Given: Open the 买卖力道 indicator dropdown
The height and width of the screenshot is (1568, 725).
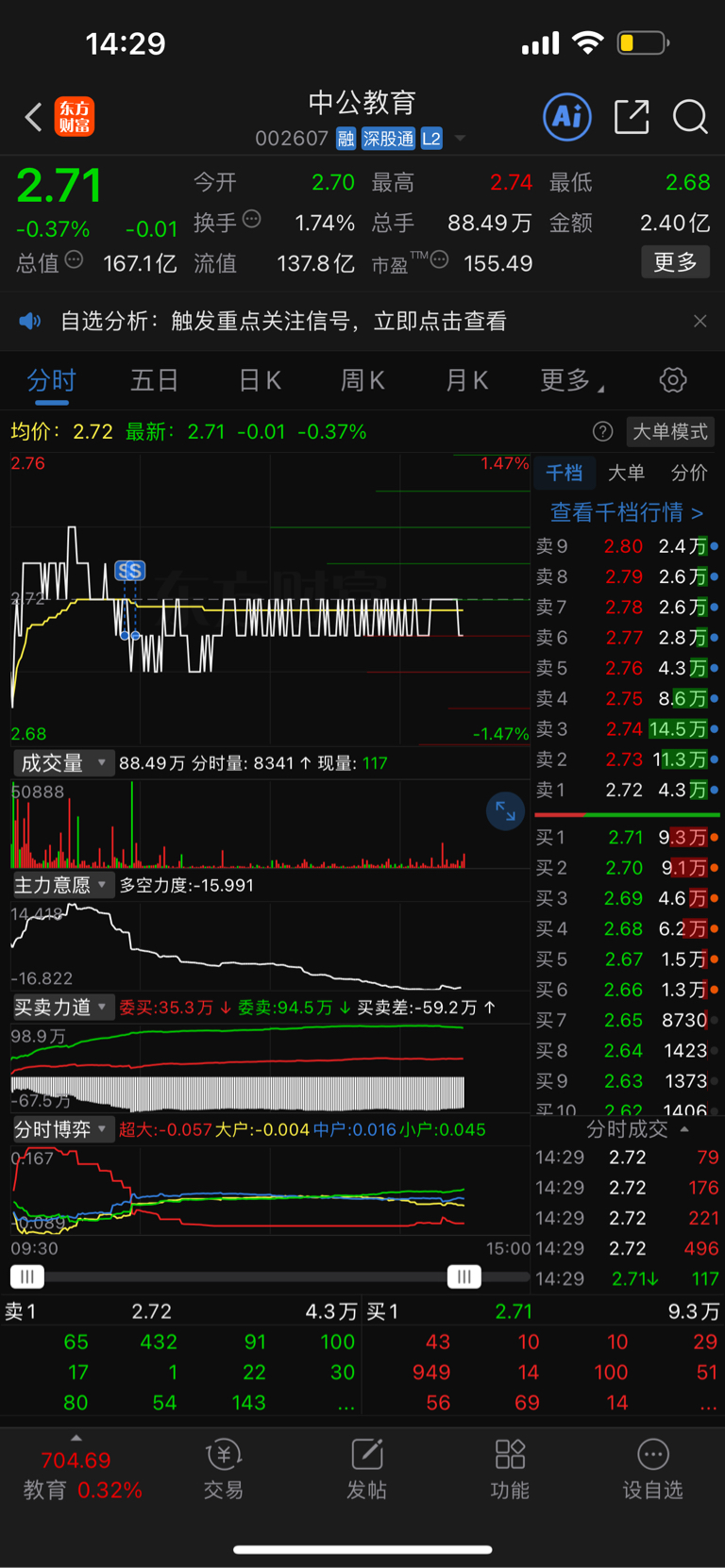Looking at the screenshot, I should [62, 1007].
